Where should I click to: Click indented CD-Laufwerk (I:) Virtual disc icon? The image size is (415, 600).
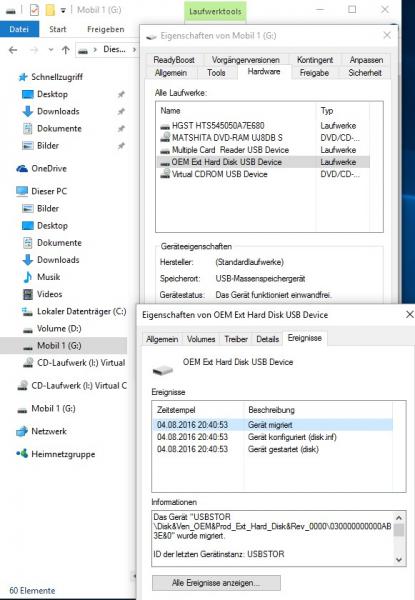(28, 363)
